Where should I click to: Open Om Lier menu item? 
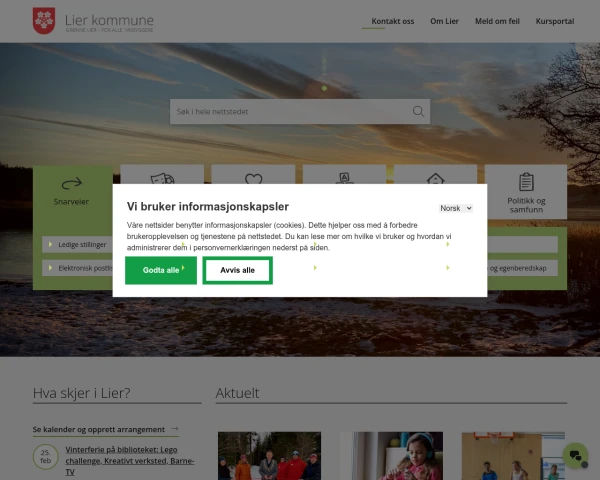tap(444, 21)
